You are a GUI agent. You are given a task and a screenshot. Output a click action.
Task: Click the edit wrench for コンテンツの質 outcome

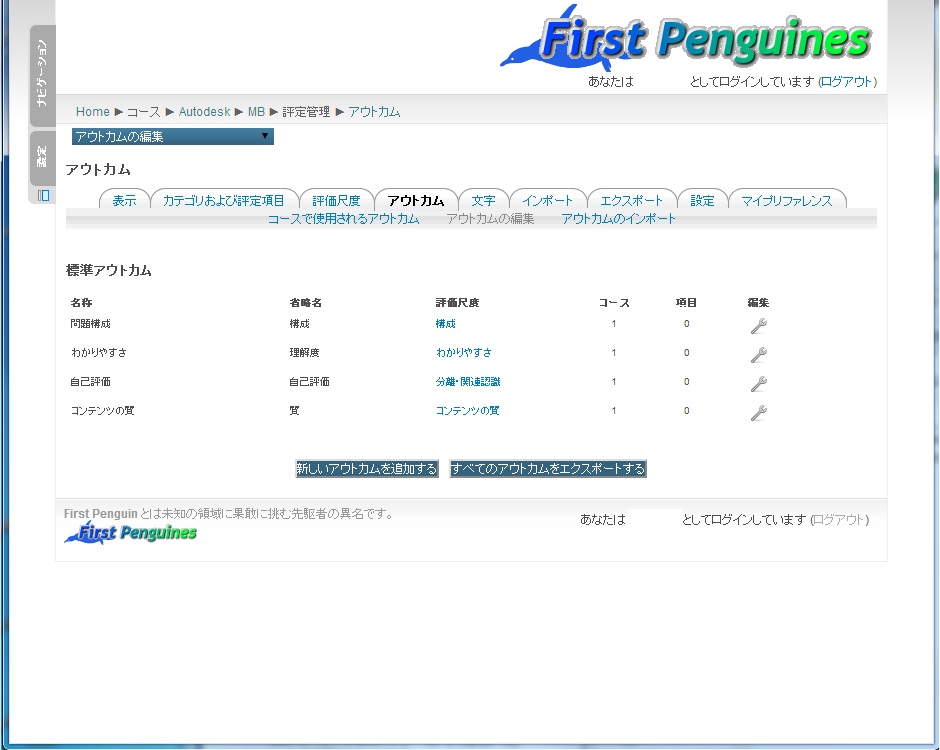[758, 412]
